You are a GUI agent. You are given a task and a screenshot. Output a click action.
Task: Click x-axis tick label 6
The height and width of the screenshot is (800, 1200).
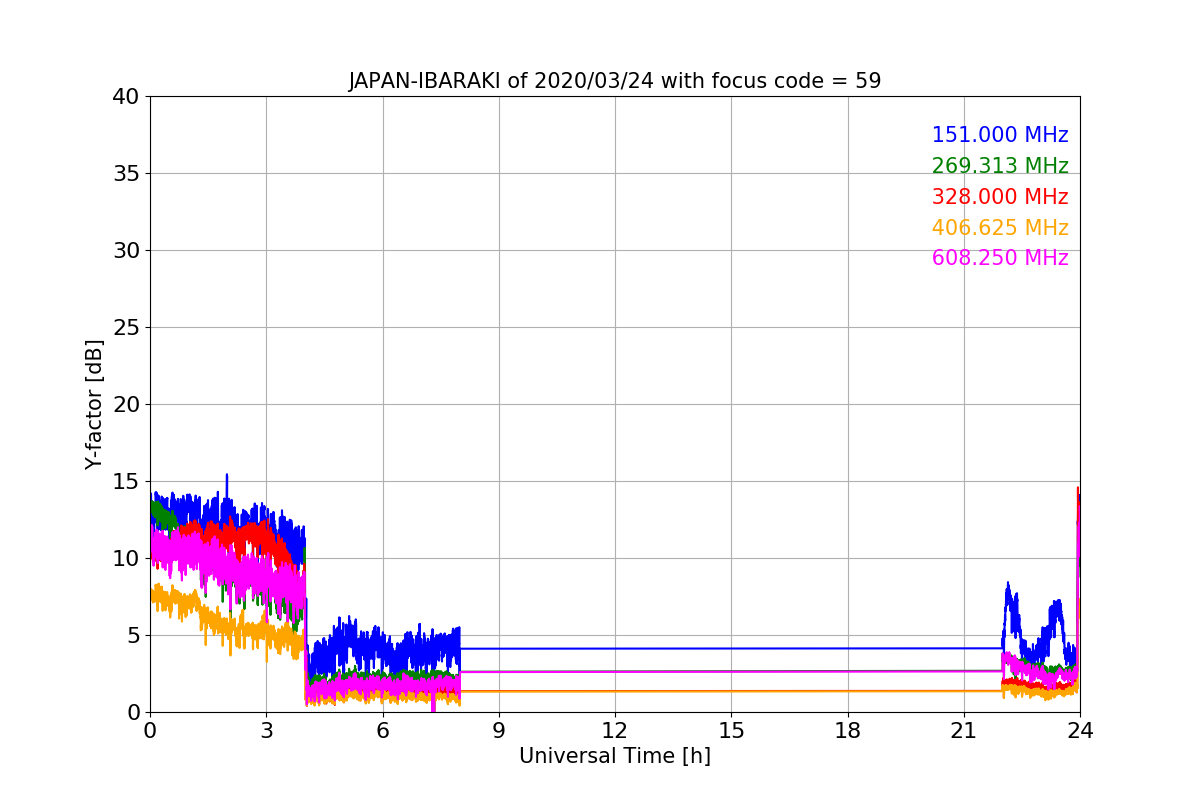[383, 730]
